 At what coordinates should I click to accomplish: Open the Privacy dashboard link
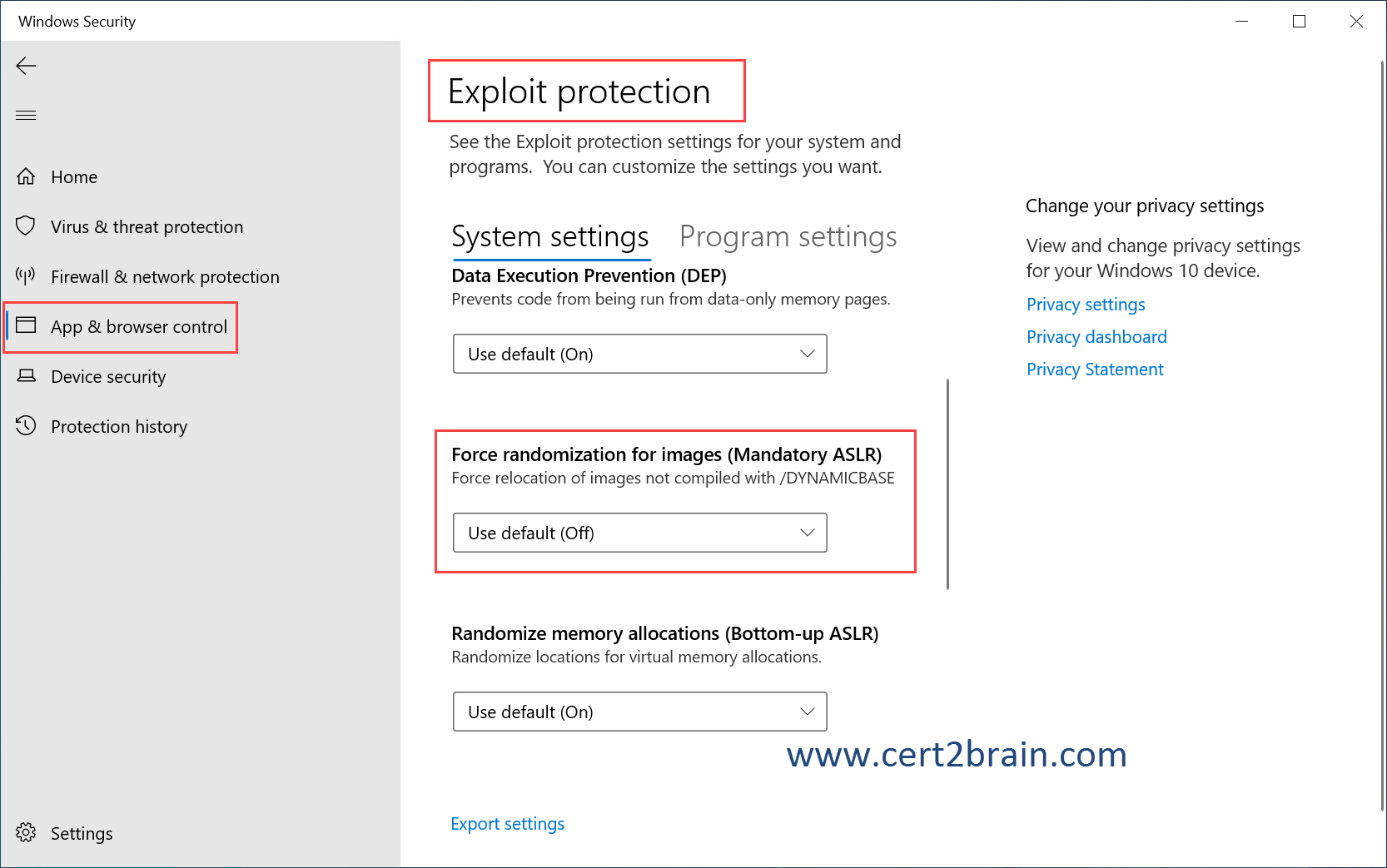click(x=1096, y=337)
